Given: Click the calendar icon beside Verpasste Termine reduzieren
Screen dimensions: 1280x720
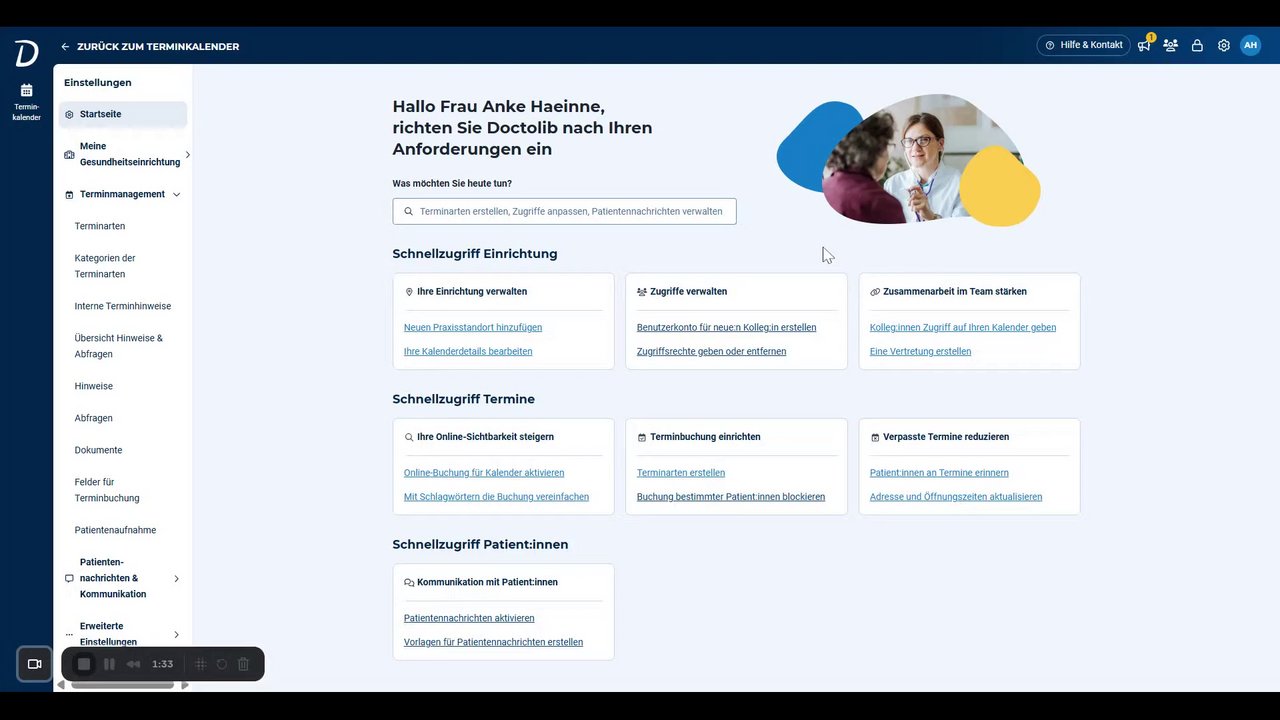Looking at the screenshot, I should click(x=875, y=437).
